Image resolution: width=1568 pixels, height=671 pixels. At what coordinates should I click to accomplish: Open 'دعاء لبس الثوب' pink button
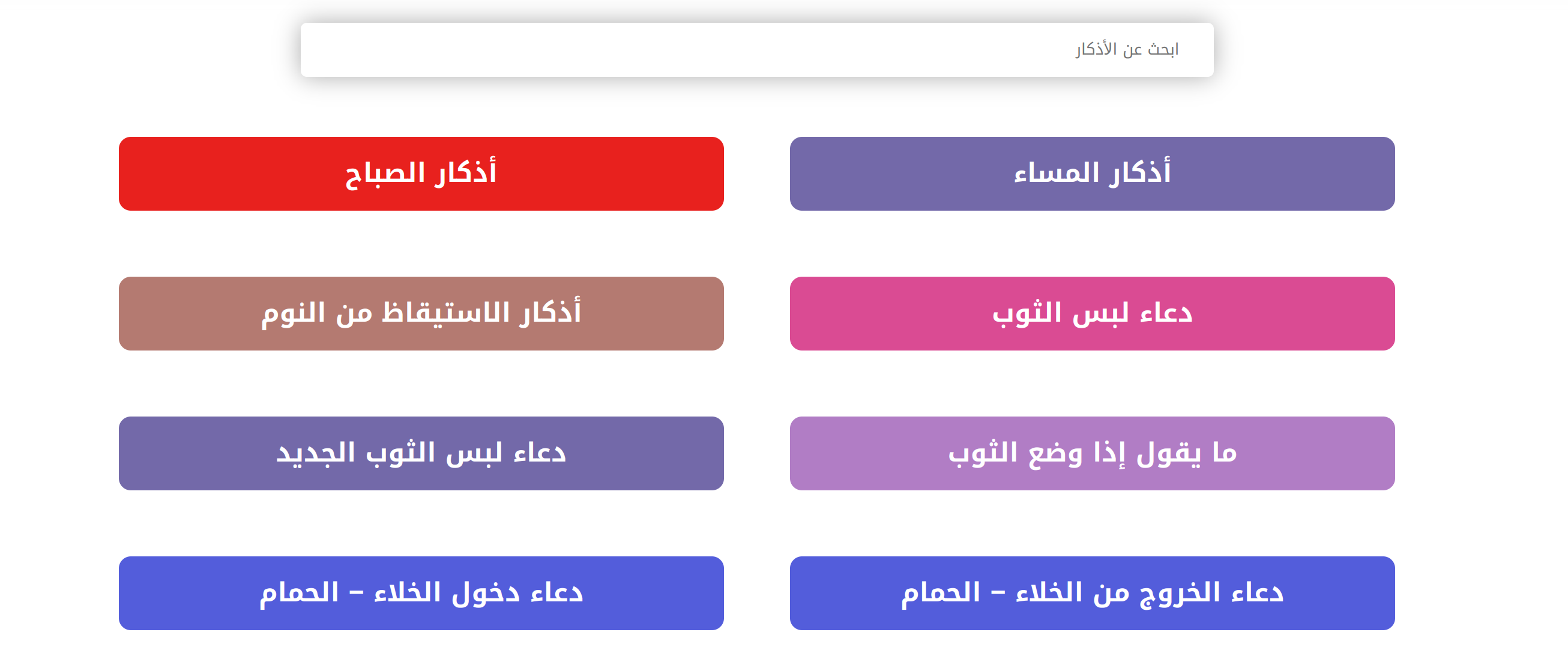coord(1092,313)
